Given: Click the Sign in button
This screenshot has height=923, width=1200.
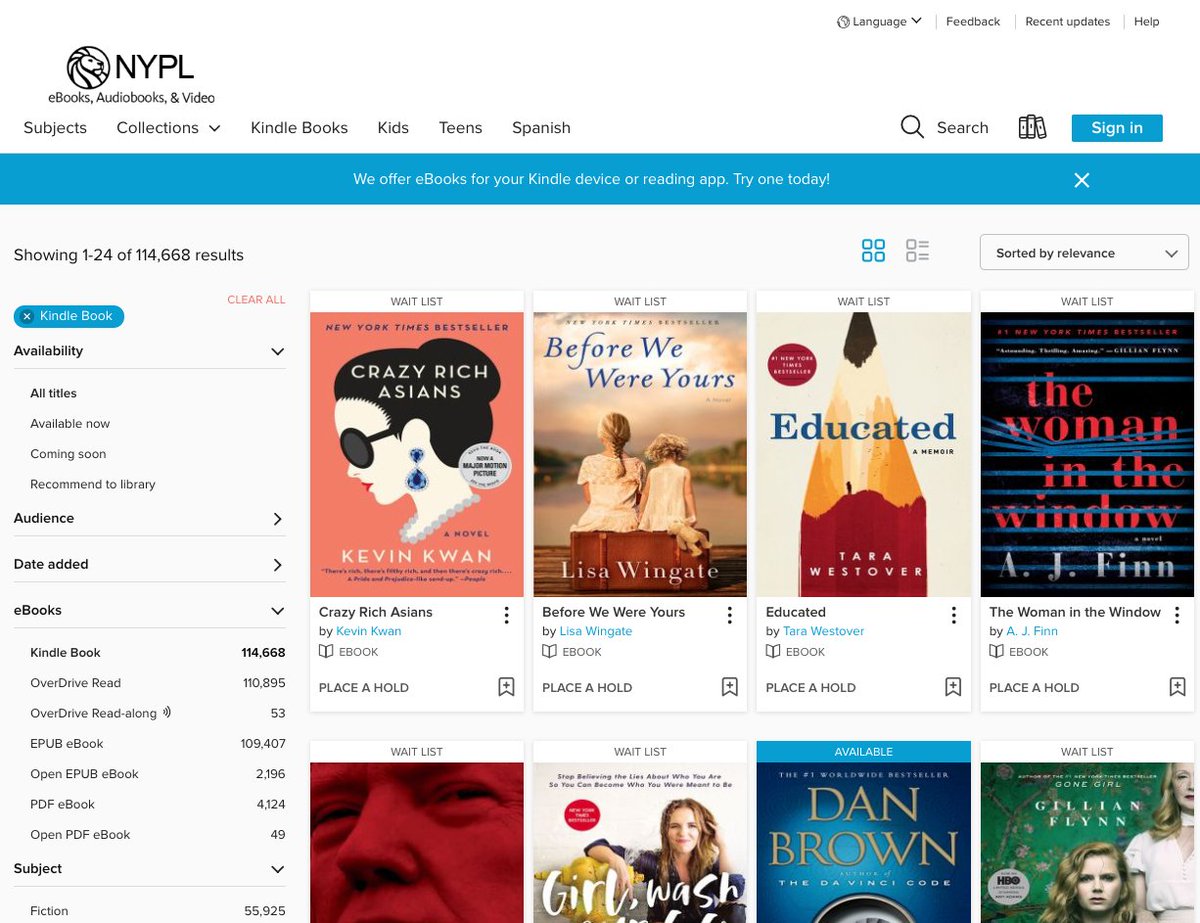Looking at the screenshot, I should [x=1117, y=128].
